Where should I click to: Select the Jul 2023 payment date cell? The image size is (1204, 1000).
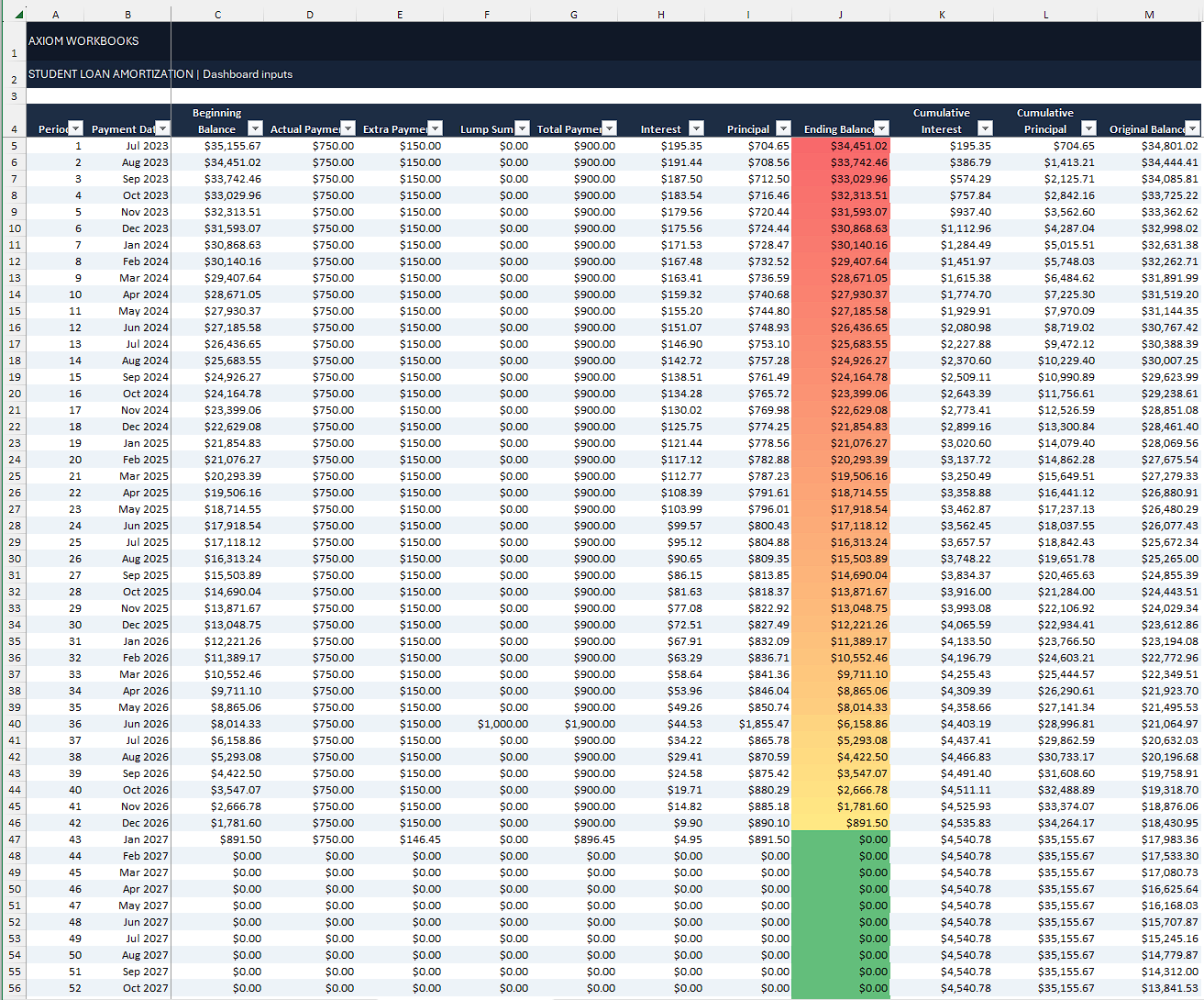[127, 146]
